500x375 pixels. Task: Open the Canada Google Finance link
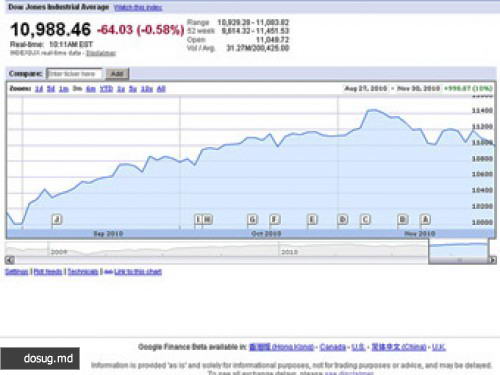click(333, 347)
